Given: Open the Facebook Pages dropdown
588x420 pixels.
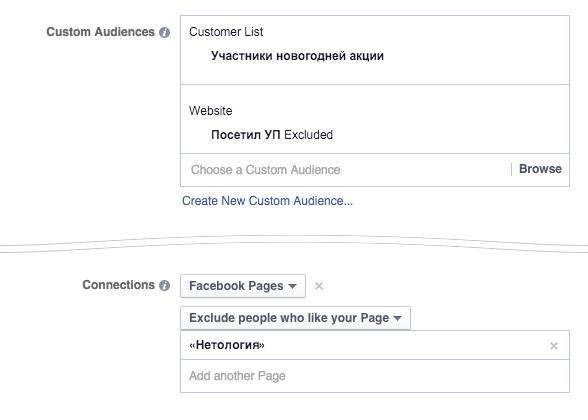Looking at the screenshot, I should [243, 286].
